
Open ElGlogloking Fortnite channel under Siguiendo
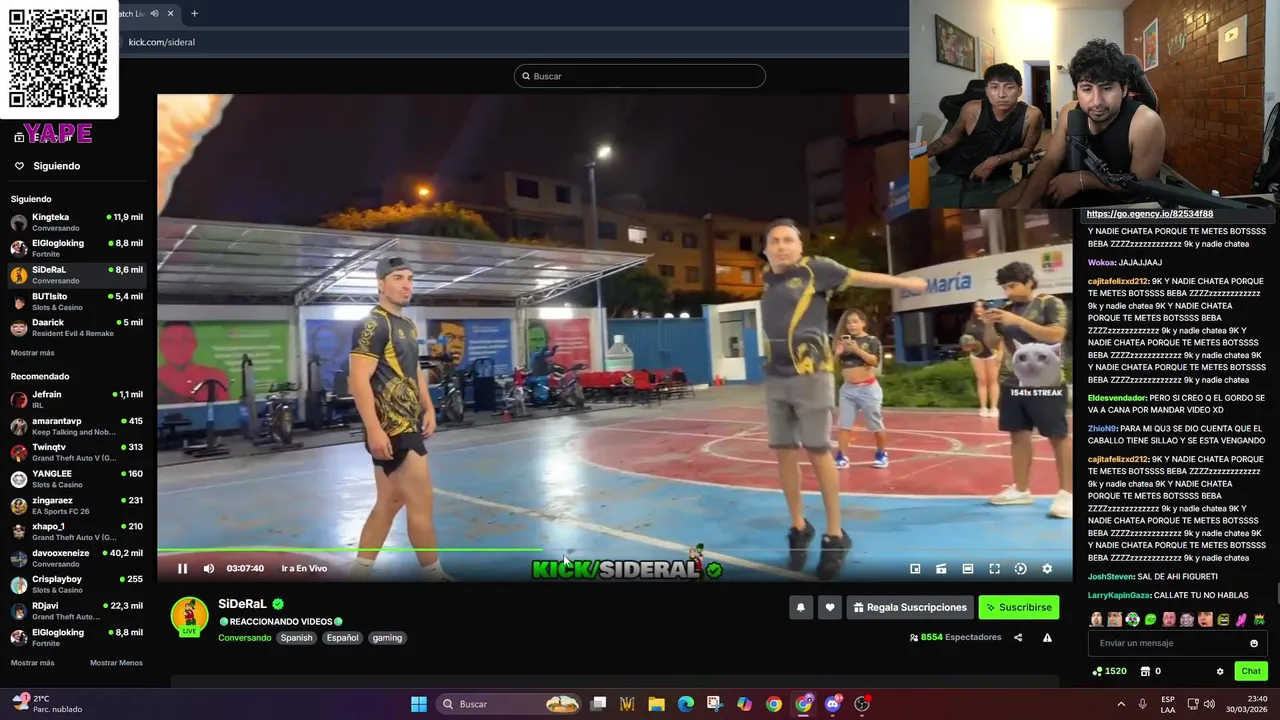[77, 248]
